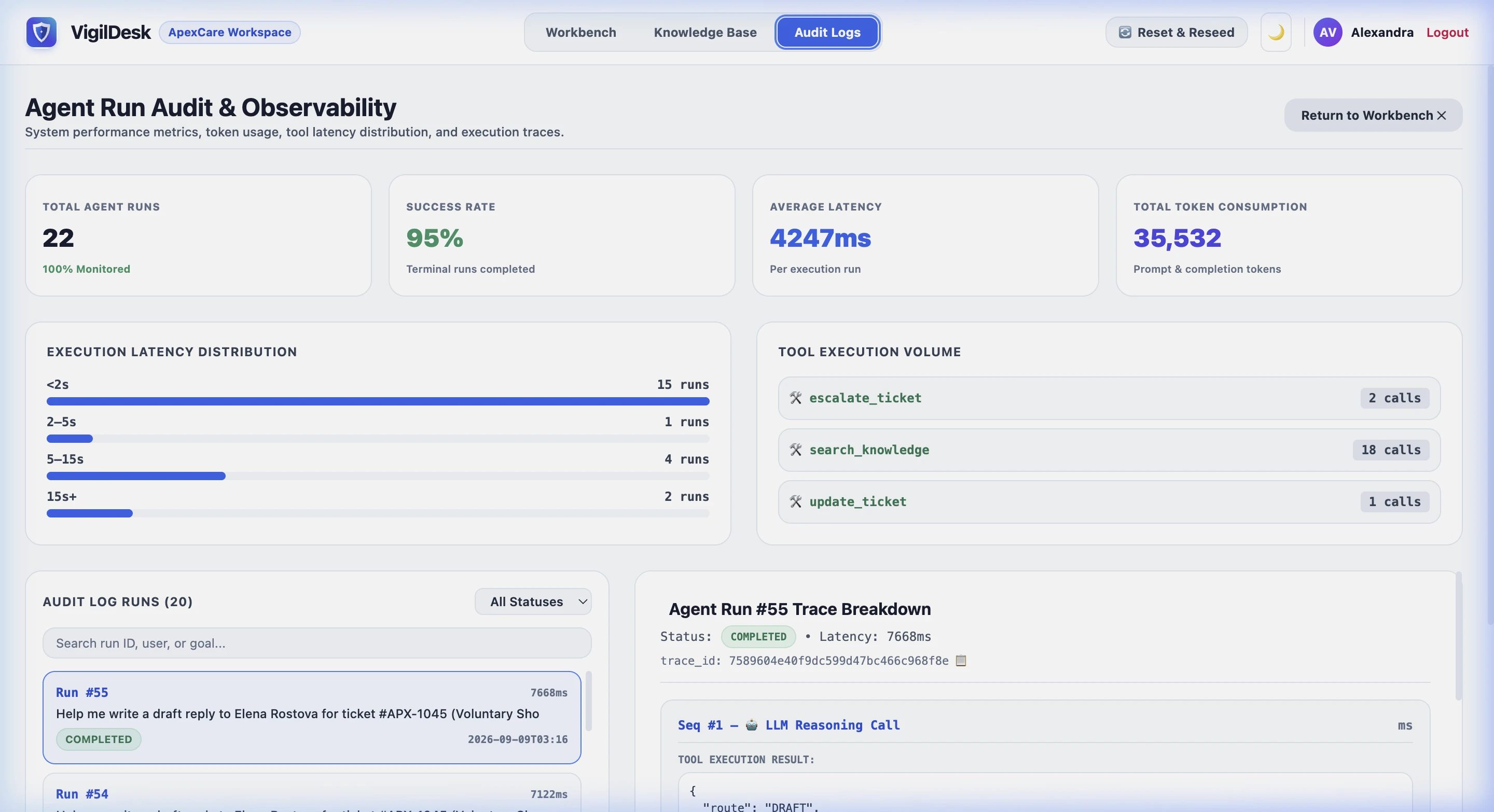
Task: Click the 95% Success Rate value
Action: point(434,237)
